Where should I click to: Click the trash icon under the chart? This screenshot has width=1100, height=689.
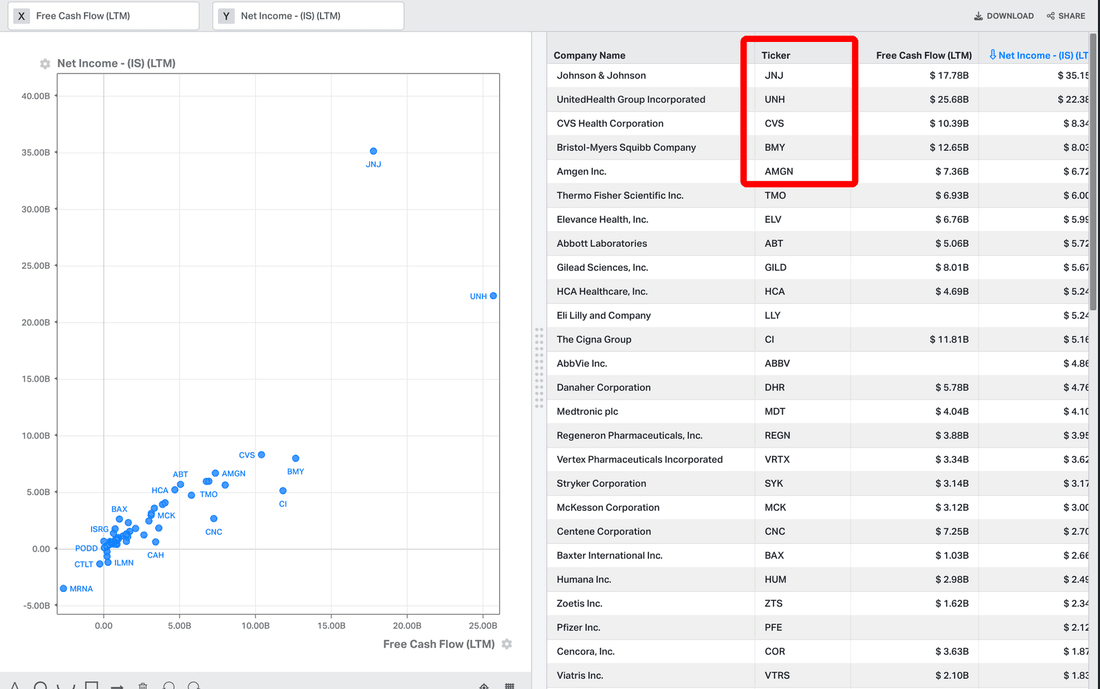[143, 685]
